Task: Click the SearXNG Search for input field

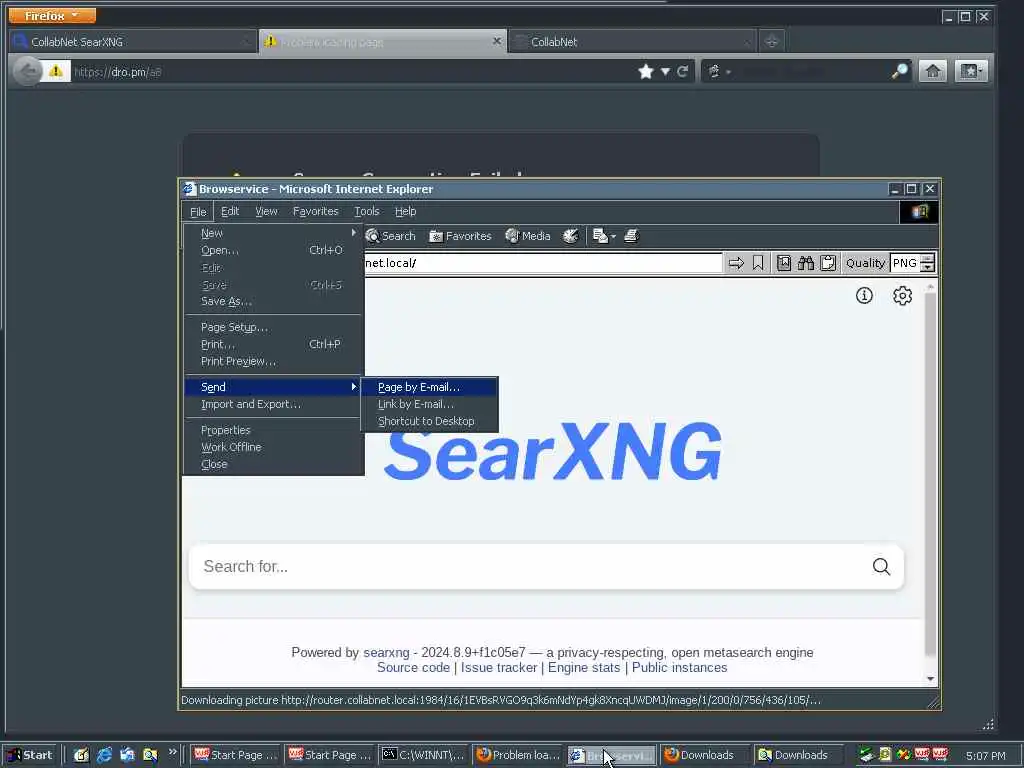Action: click(x=532, y=566)
